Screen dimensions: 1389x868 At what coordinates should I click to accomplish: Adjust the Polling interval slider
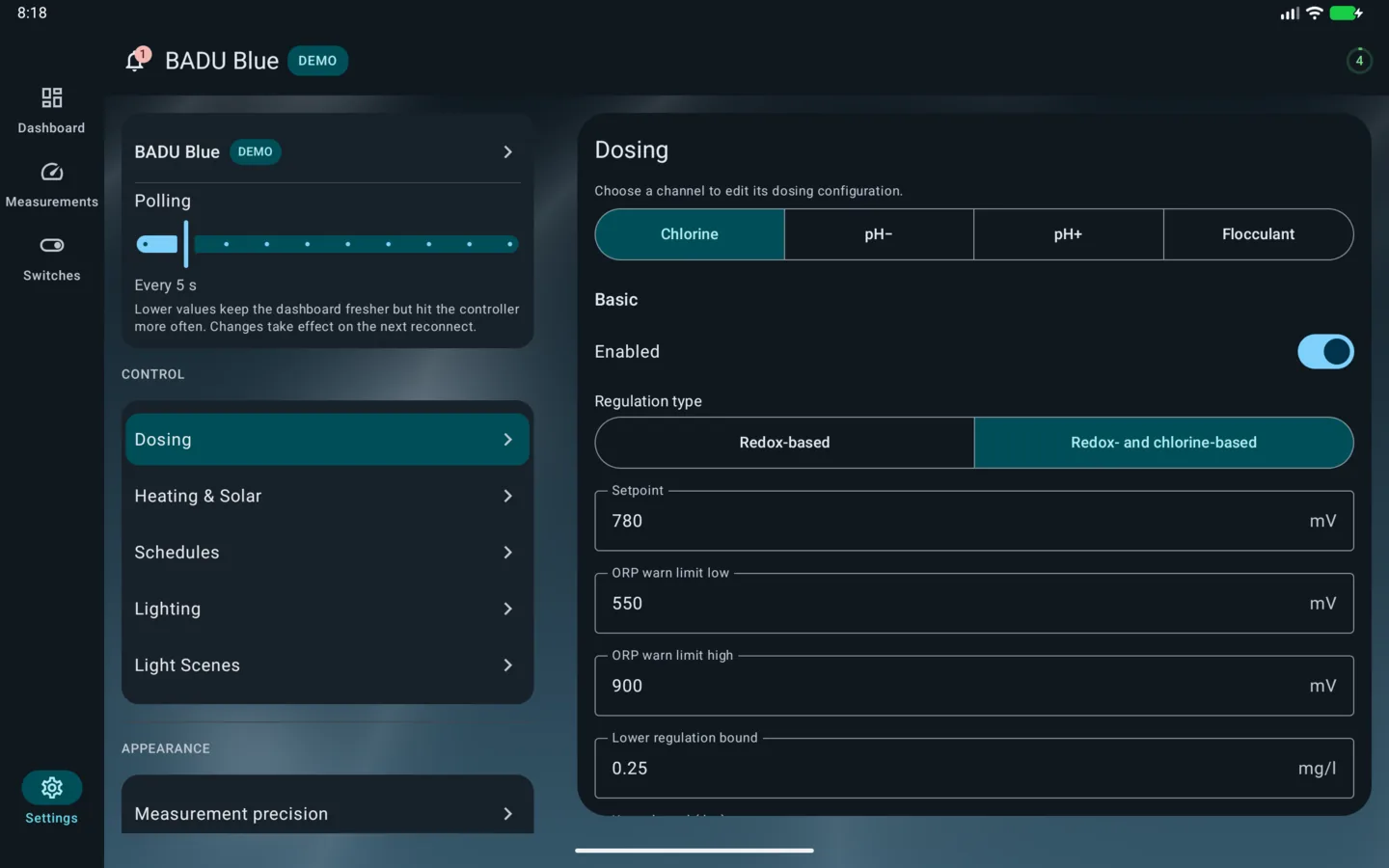tap(327, 244)
